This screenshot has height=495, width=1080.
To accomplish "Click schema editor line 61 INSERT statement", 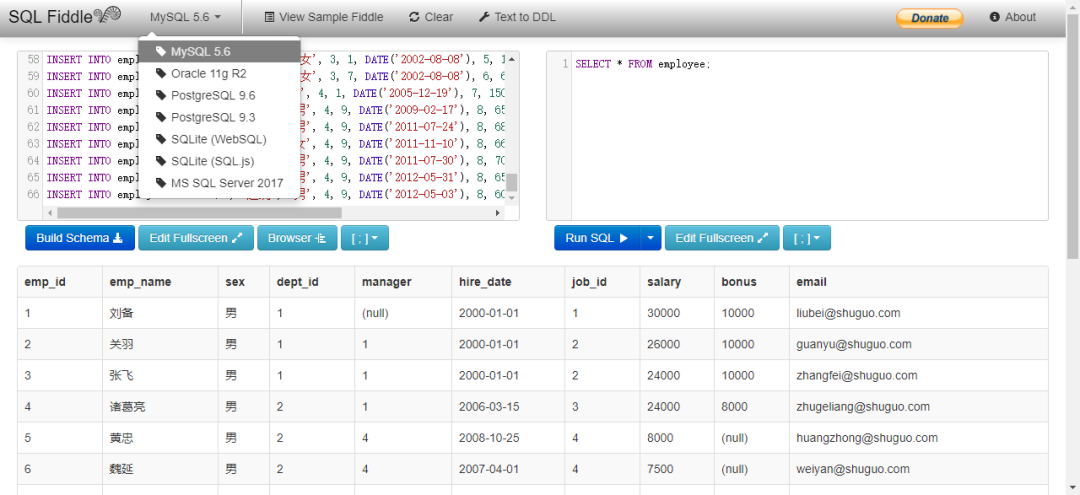I will click(276, 110).
